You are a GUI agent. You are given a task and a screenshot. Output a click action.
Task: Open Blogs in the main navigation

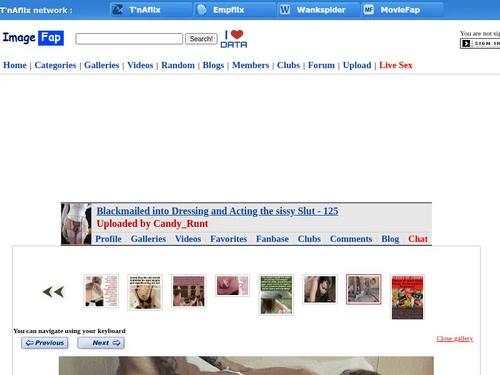click(x=213, y=65)
